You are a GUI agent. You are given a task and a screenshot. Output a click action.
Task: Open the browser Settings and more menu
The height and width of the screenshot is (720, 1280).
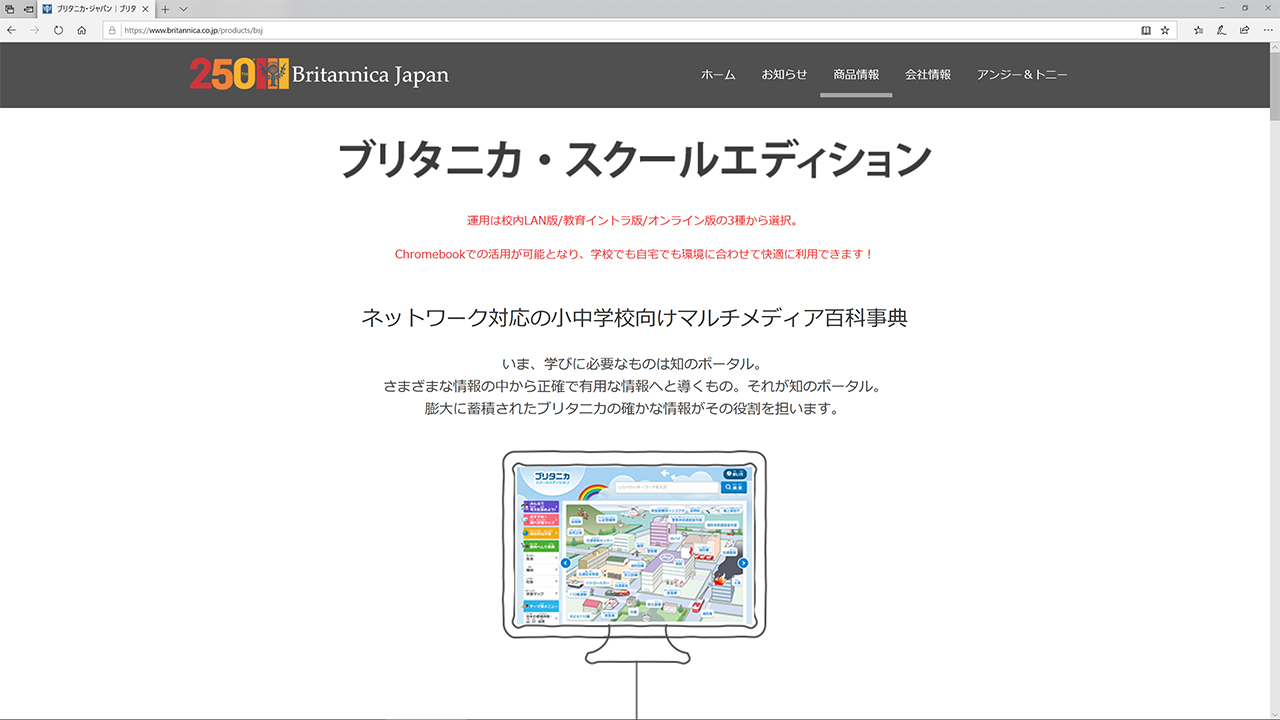coord(1267,30)
